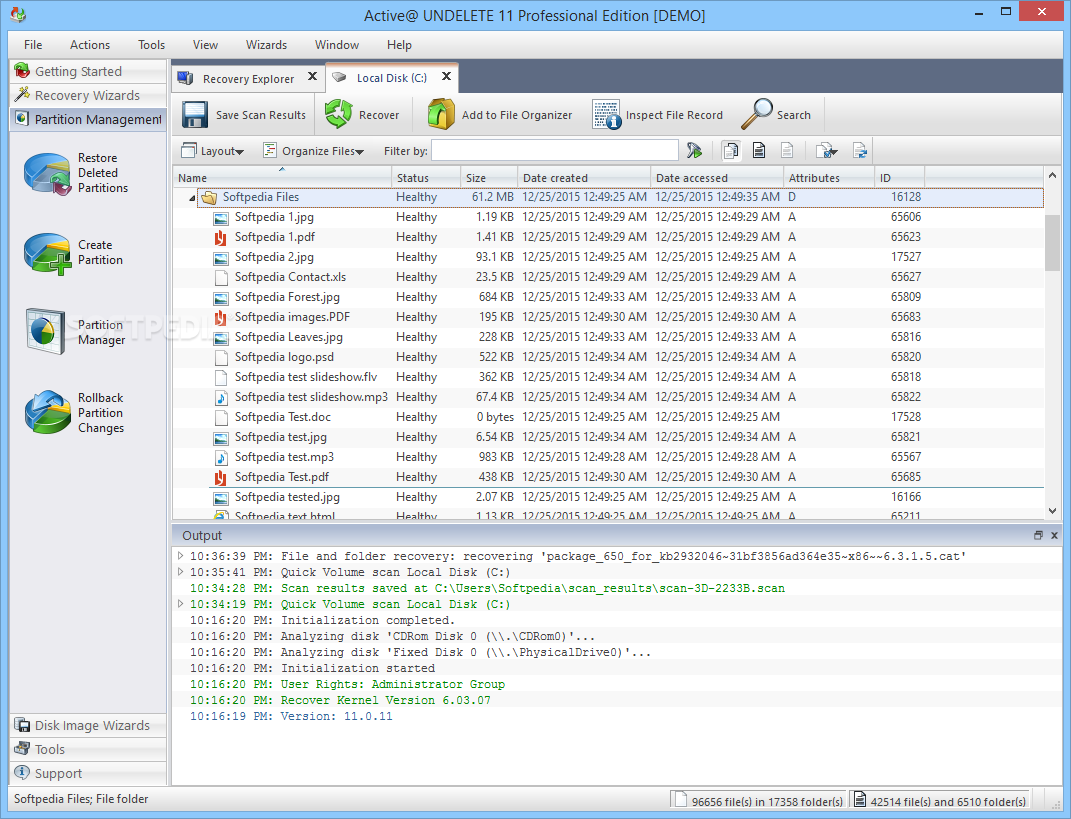
Task: Click the file list scroll up arrow
Action: [1052, 176]
